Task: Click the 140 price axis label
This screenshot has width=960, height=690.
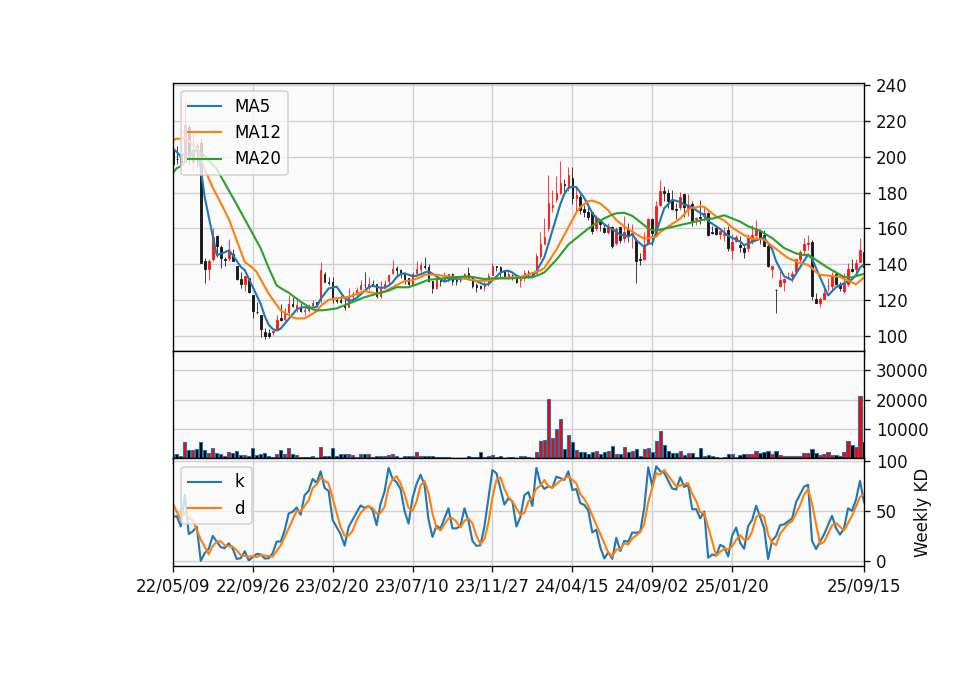Action: (891, 265)
